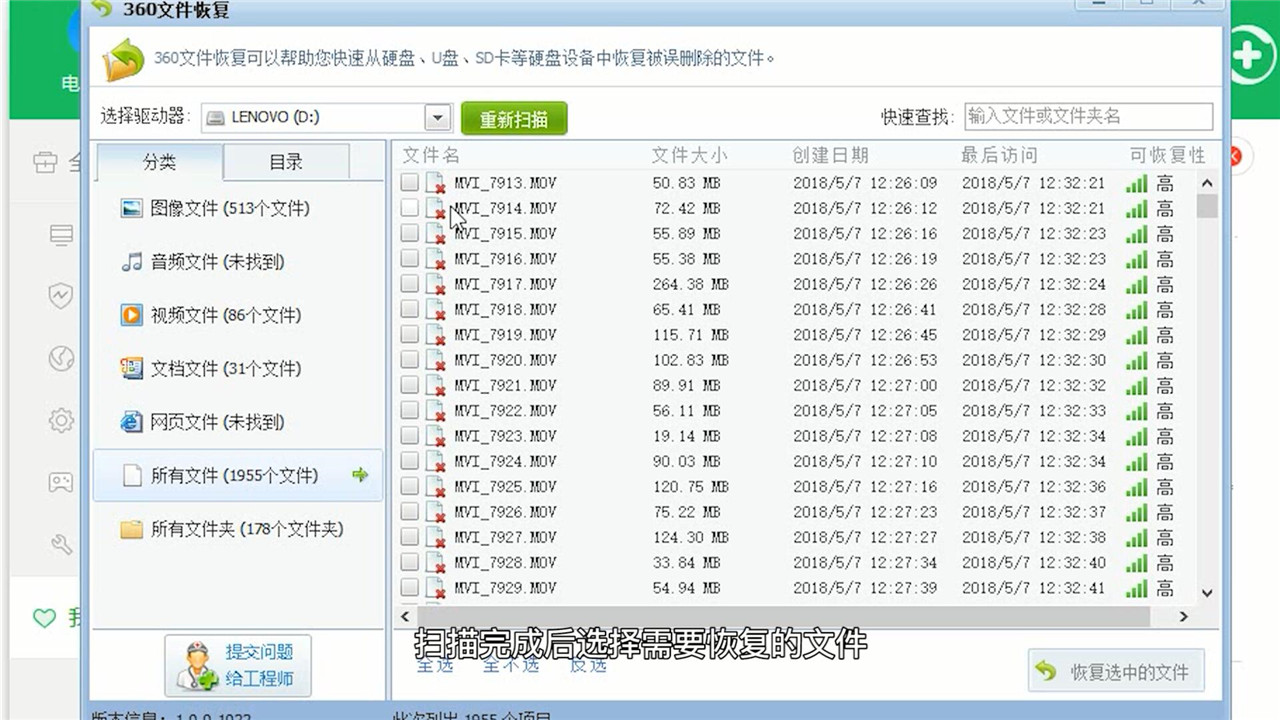
Task: Click the green arrow beside 所有文件
Action: 360,476
